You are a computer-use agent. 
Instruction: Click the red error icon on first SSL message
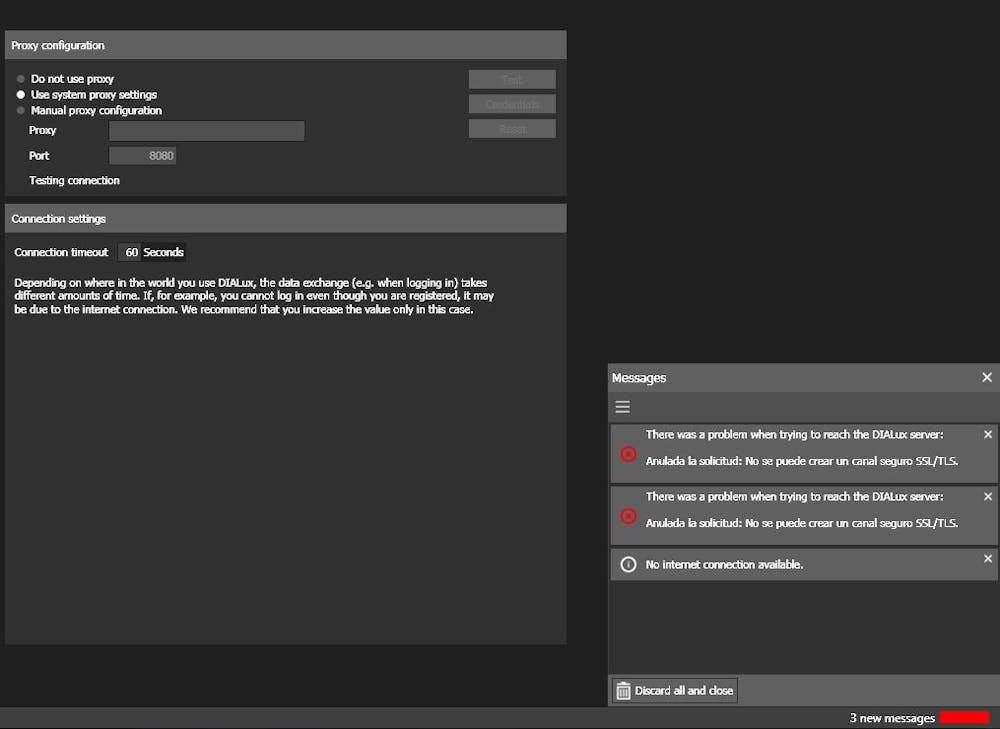628,455
